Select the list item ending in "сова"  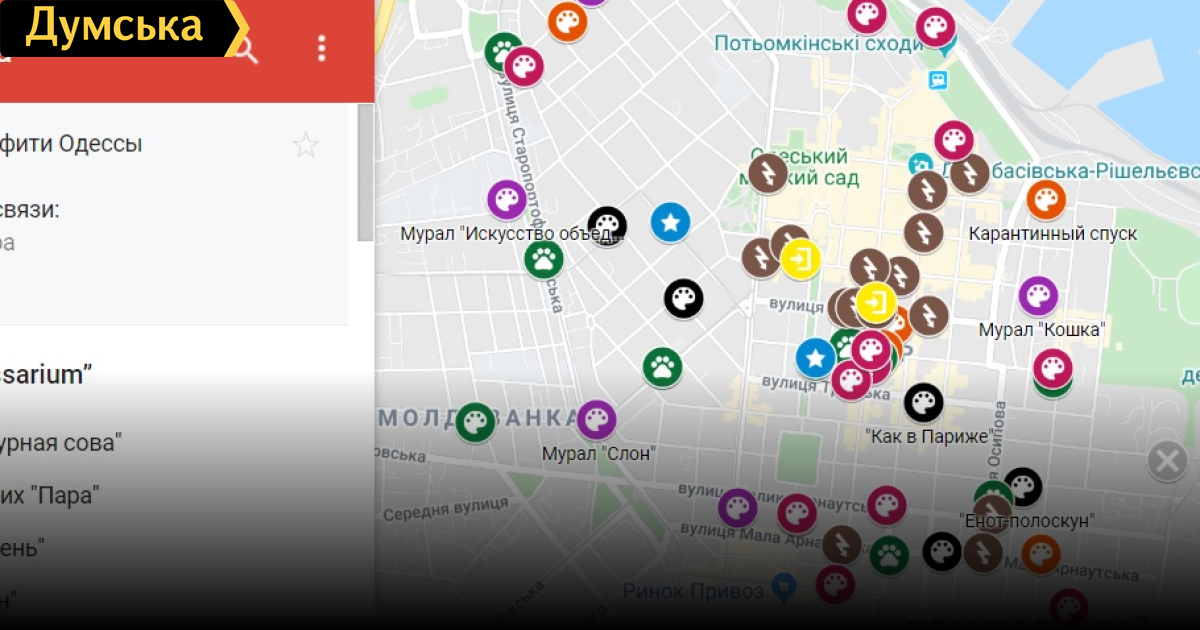pyautogui.click(x=60, y=442)
